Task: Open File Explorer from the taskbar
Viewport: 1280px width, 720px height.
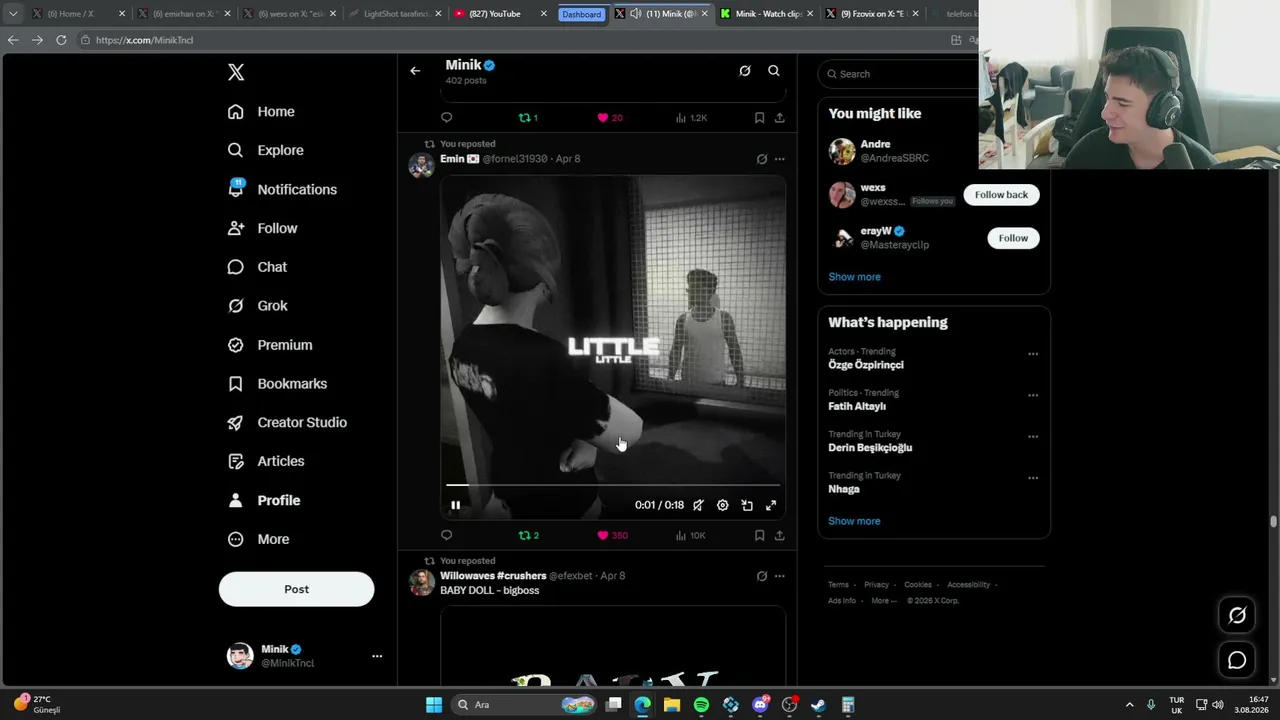Action: point(672,705)
